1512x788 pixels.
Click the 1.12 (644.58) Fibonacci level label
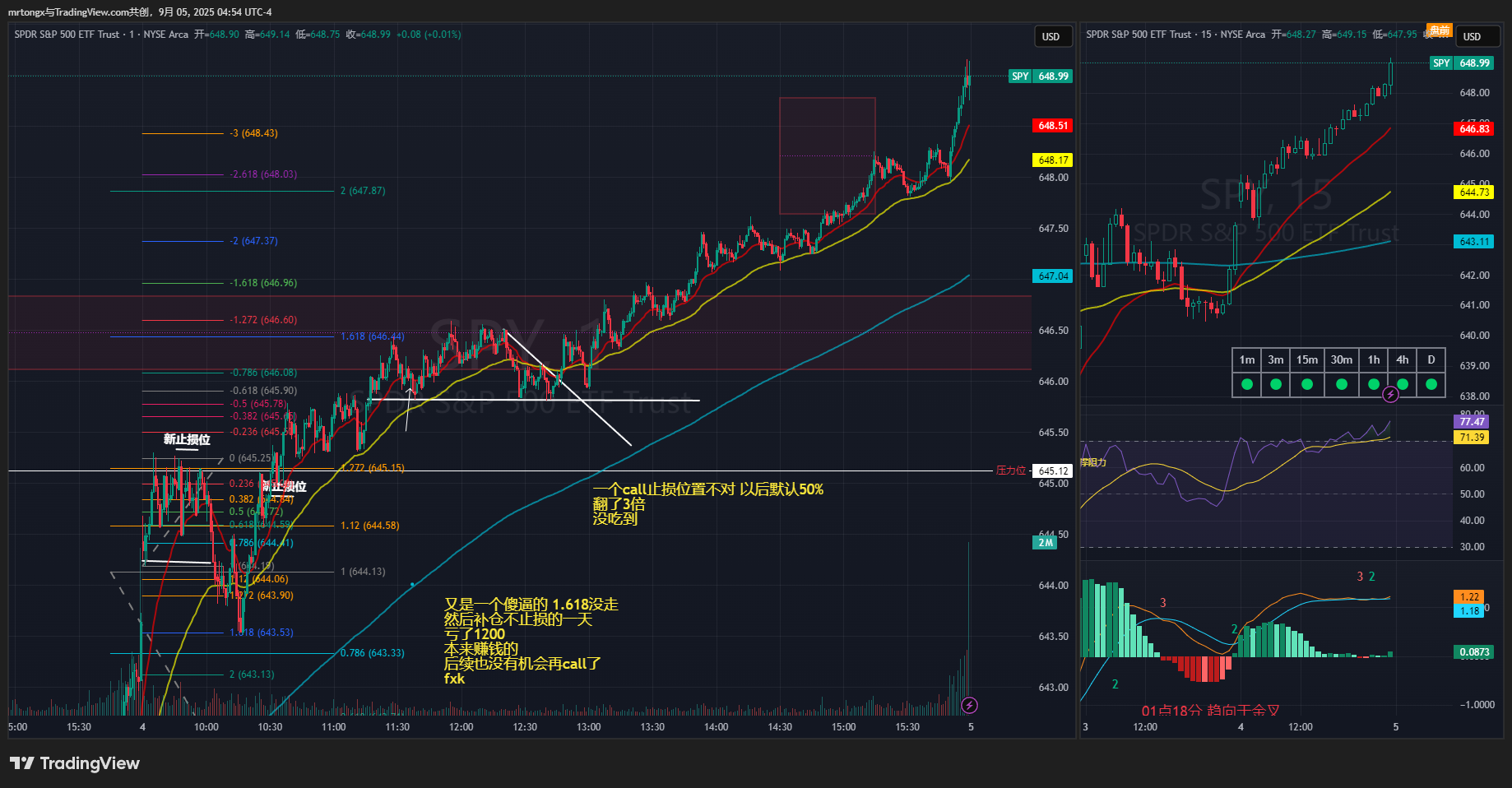(370, 526)
